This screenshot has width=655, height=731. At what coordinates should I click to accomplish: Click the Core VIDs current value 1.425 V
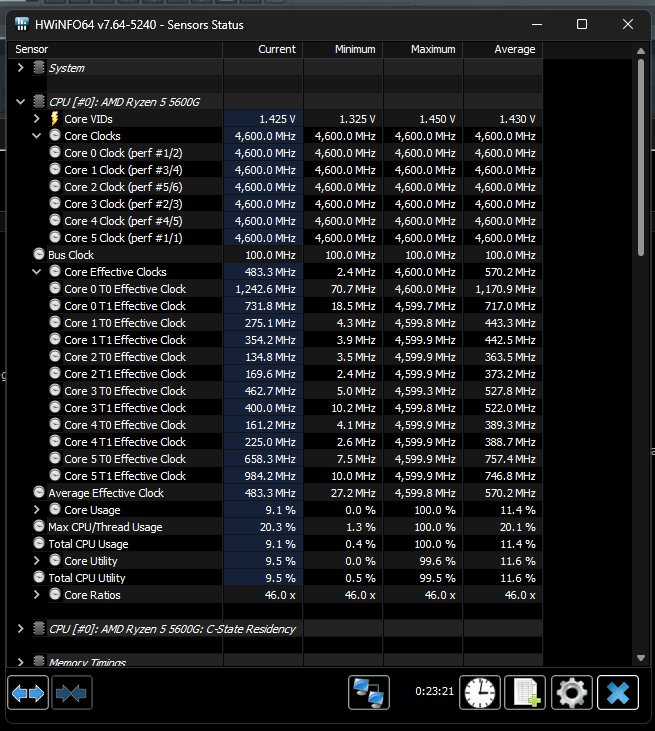[277, 119]
